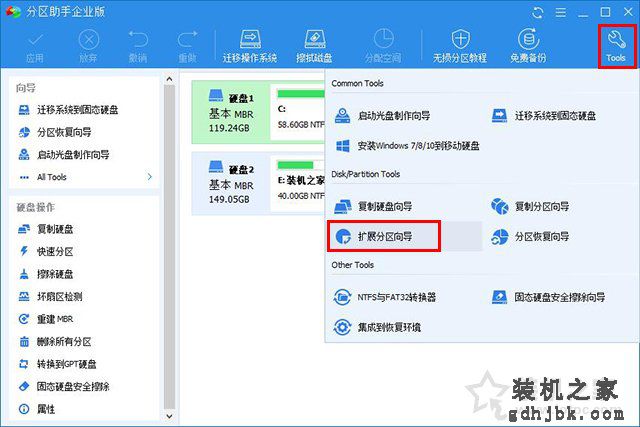Choose 启动光盘制作向导 in Common Tools menu
Viewport: 640px width, 427px height.
[x=382, y=116]
